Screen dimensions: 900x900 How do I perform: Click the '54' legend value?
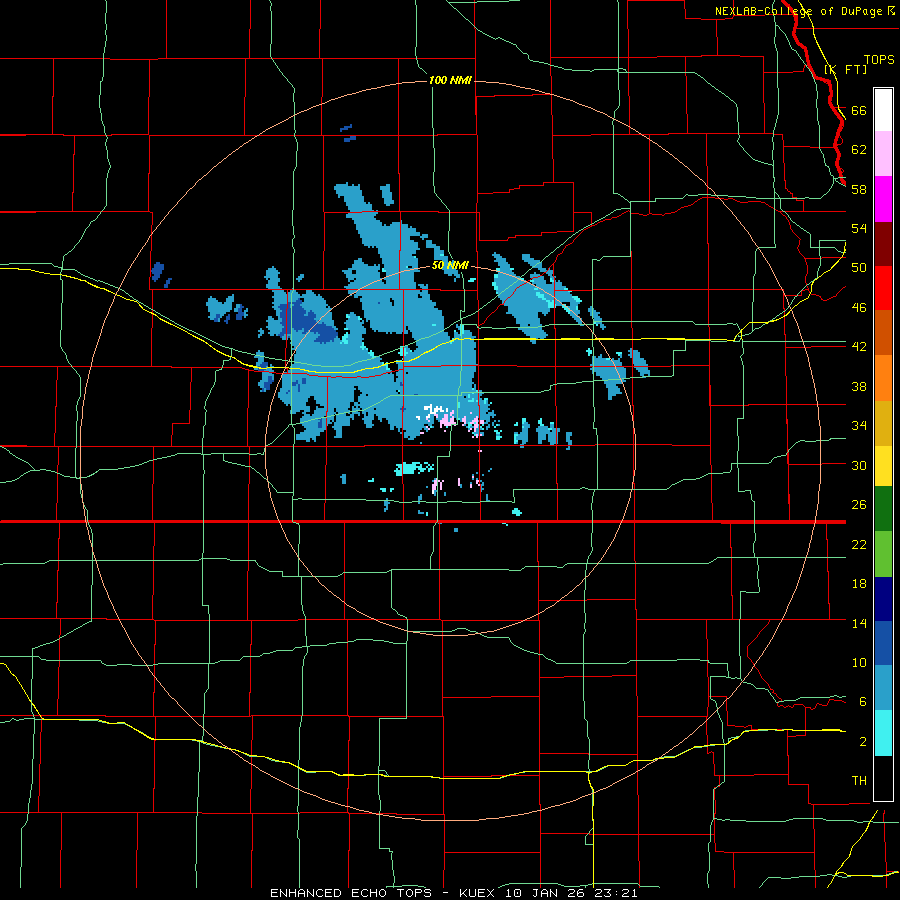pos(859,228)
